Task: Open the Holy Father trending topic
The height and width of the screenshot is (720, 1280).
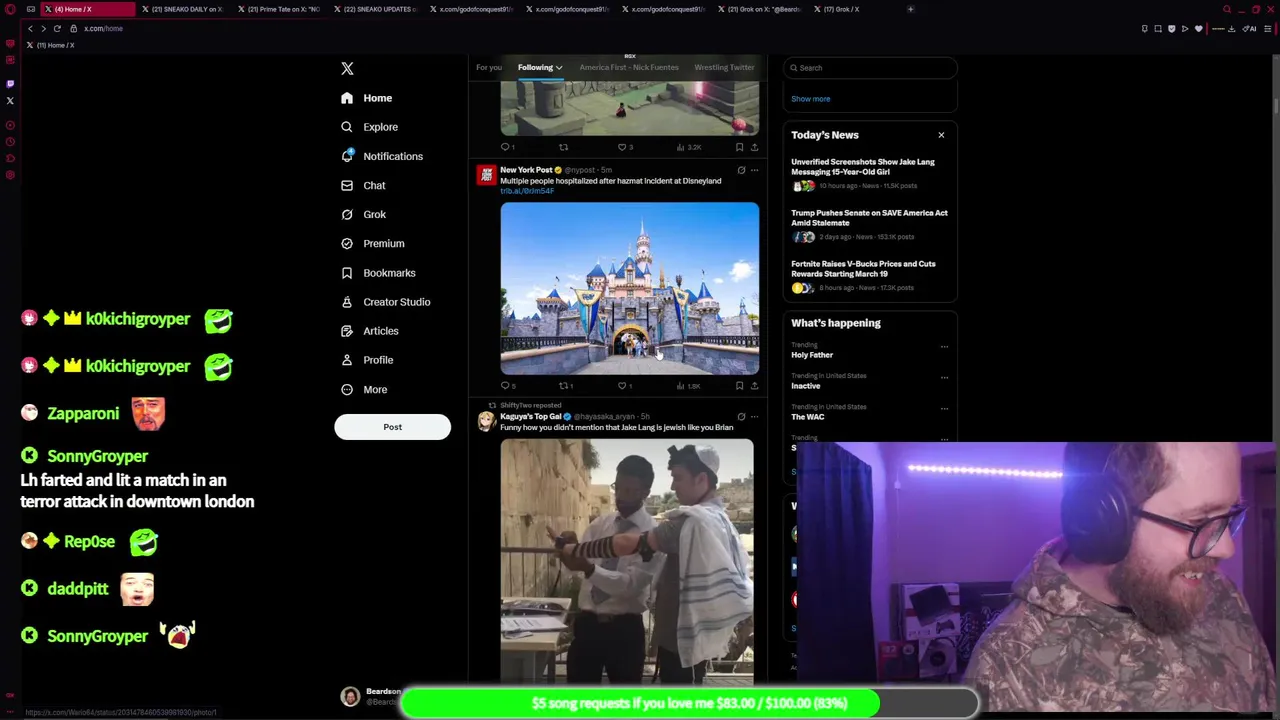Action: click(812, 355)
